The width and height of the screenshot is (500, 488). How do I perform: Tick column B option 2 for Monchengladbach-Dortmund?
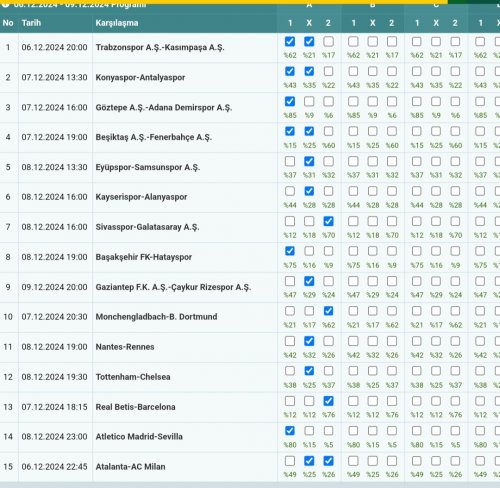point(392,311)
